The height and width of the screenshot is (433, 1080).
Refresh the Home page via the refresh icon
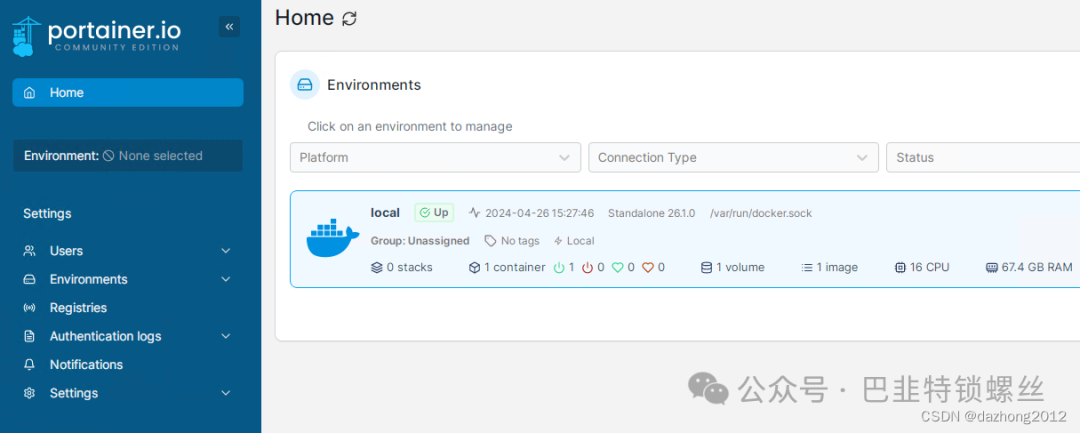(x=349, y=18)
